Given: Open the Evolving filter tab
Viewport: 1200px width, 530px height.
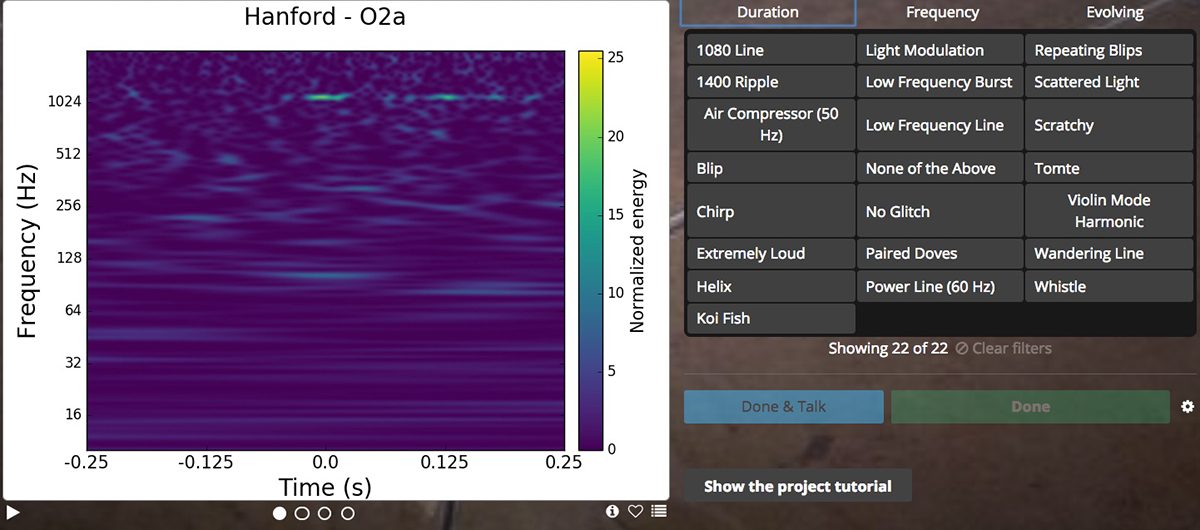Looking at the screenshot, I should pos(1114,13).
